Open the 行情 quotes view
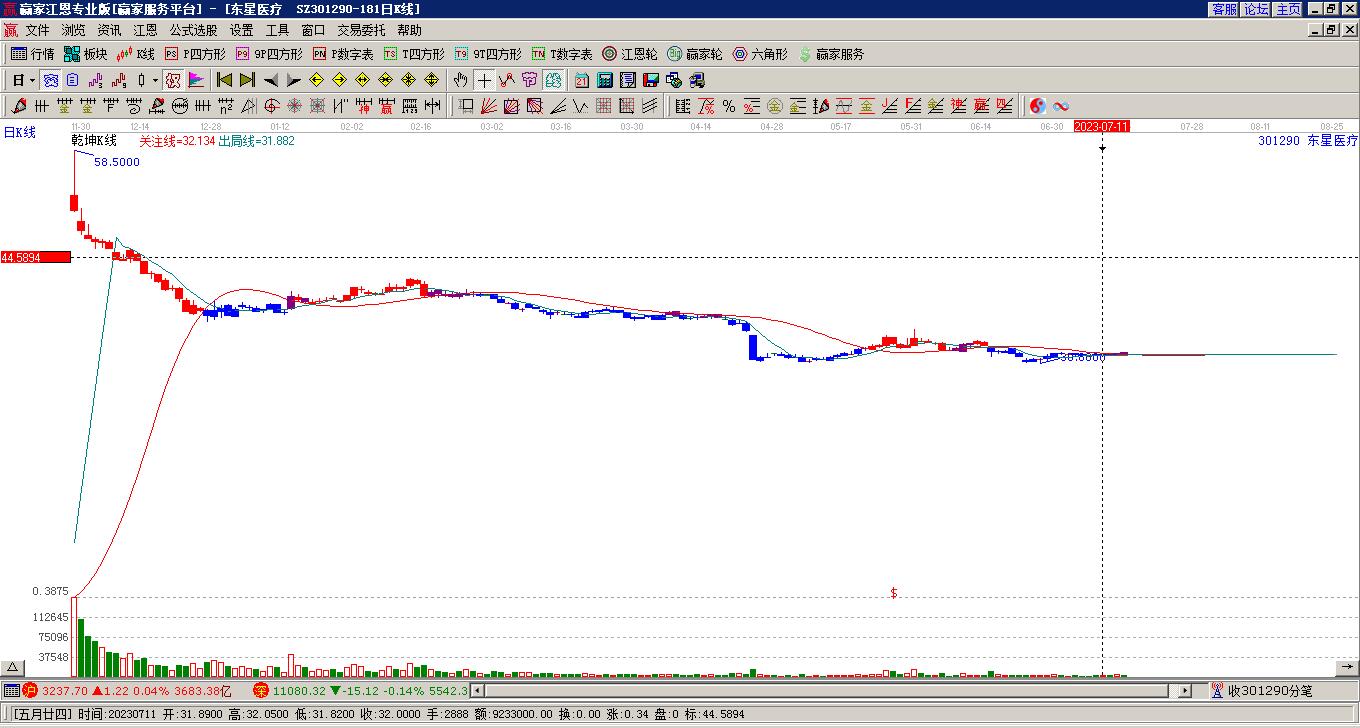The height and width of the screenshot is (728, 1360). [x=32, y=54]
